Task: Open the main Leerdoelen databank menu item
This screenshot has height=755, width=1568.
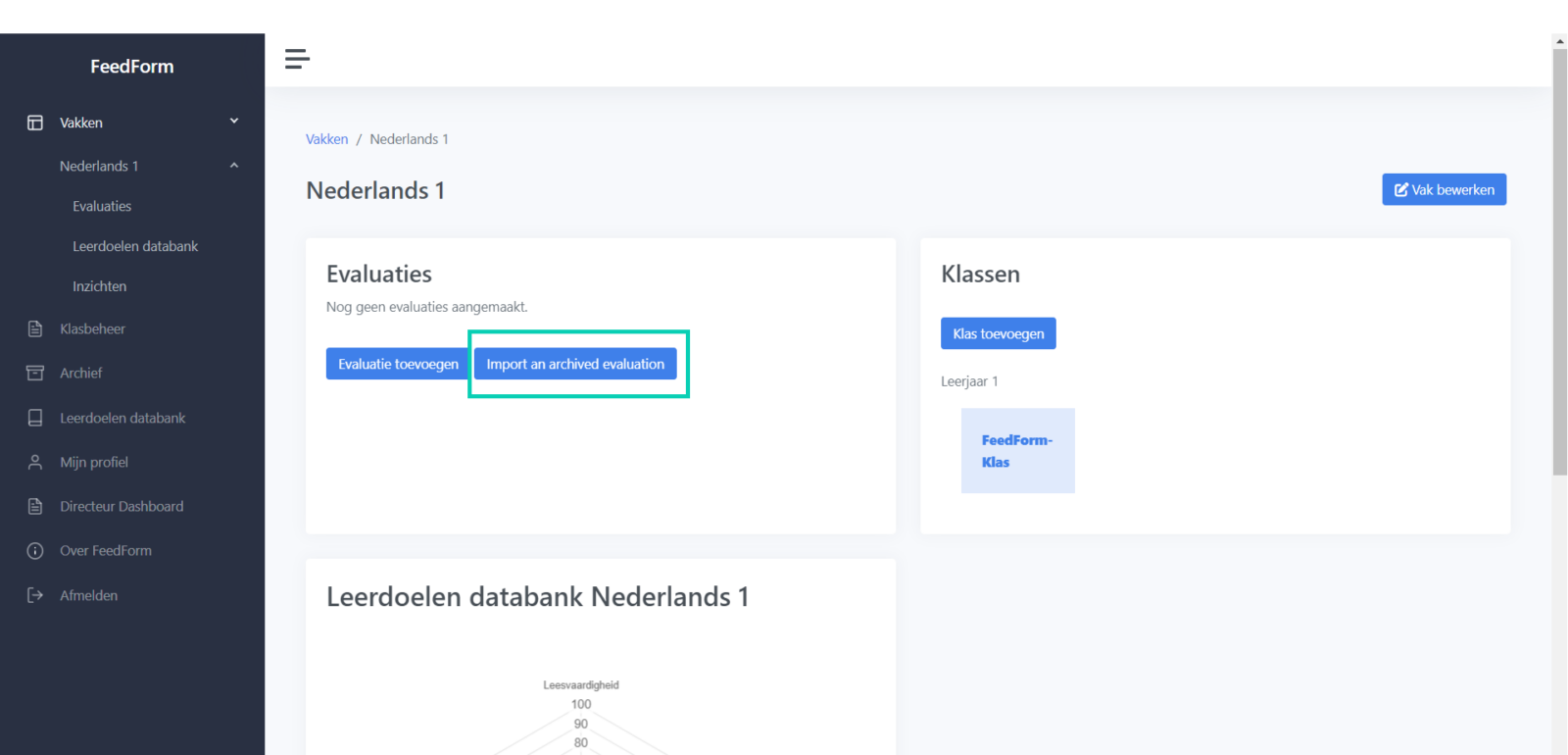Action: click(122, 418)
